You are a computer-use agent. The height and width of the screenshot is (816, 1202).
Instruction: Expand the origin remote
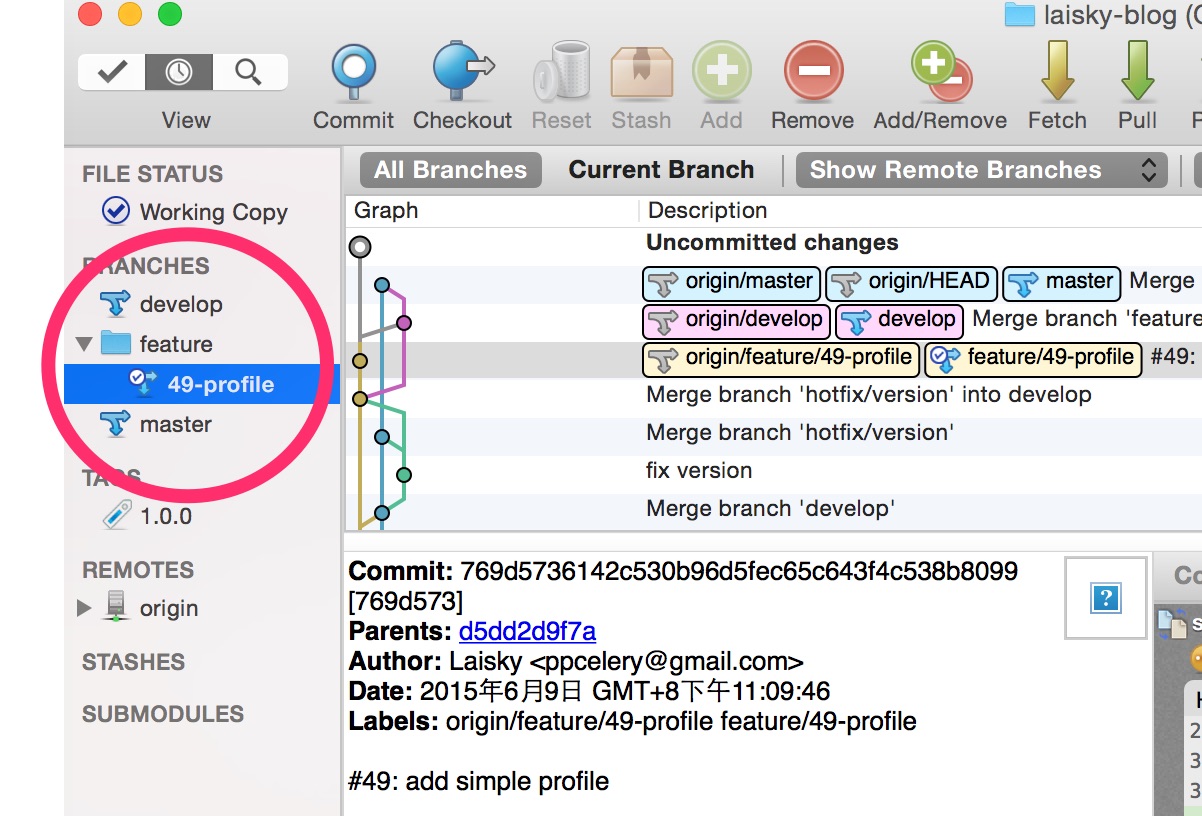84,608
